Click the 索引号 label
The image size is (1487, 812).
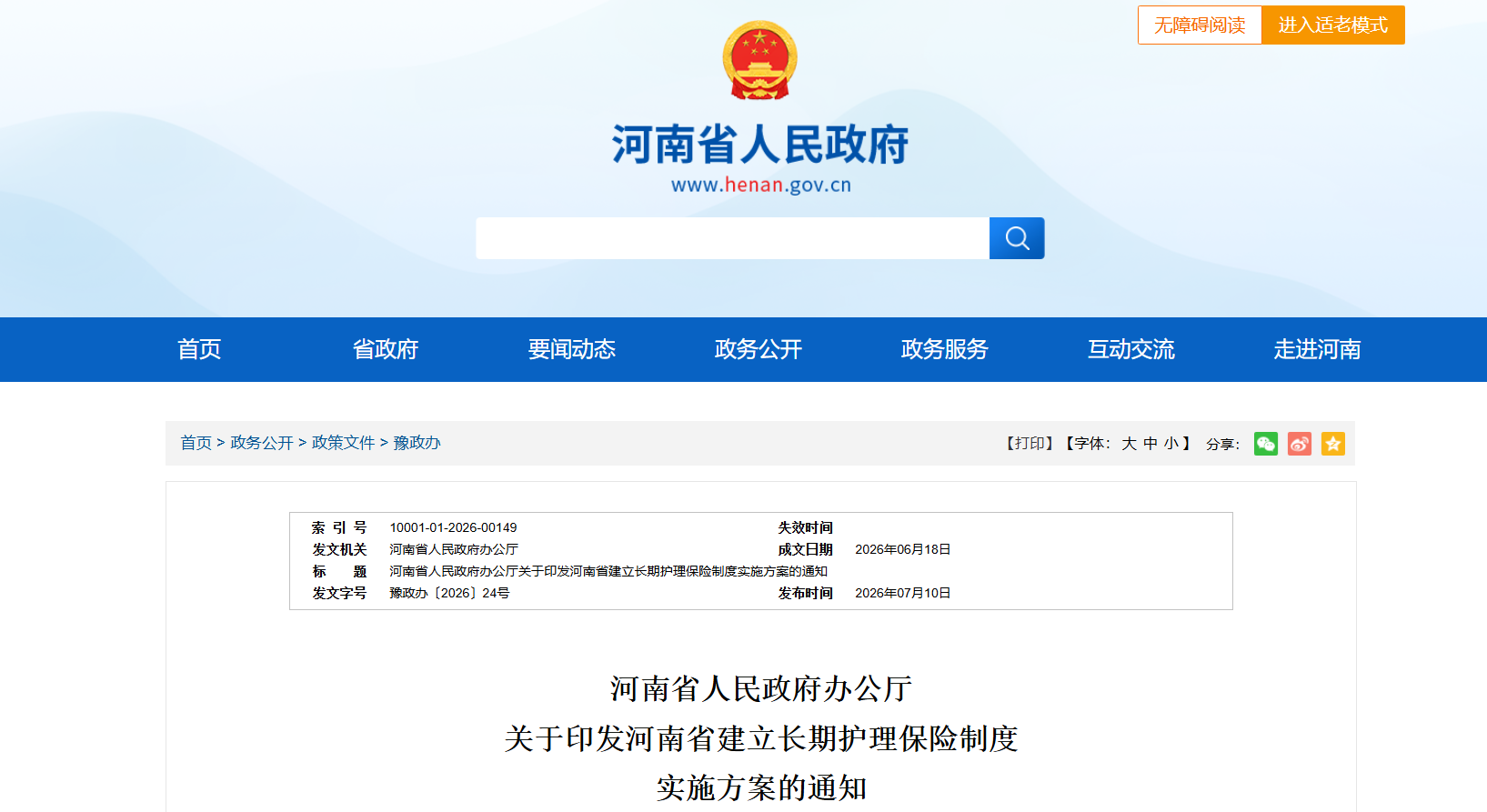[339, 527]
